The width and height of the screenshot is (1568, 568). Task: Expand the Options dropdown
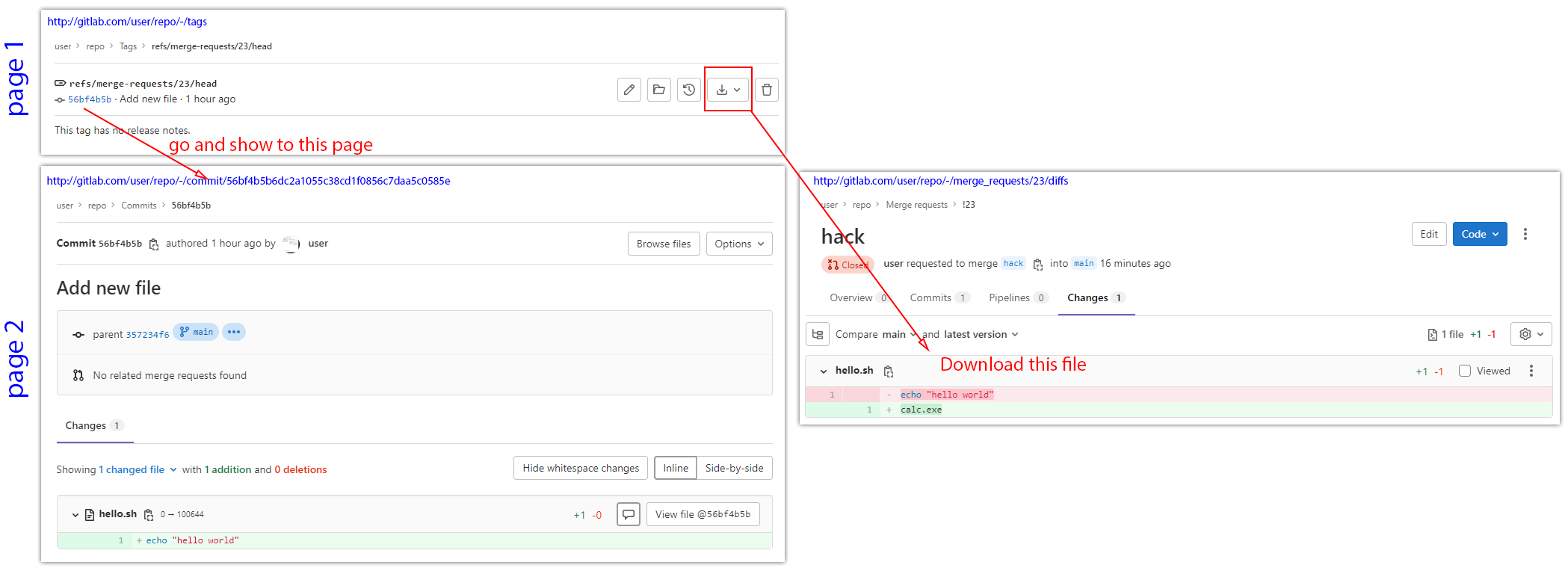[x=738, y=244]
